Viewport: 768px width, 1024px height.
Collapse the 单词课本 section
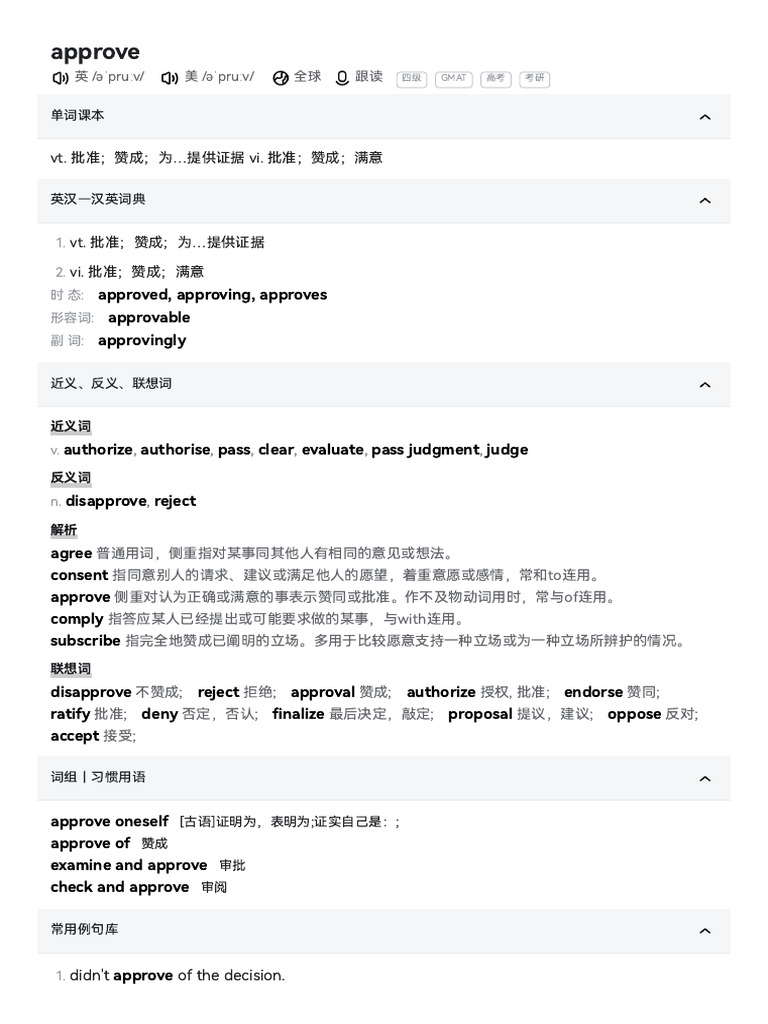click(x=705, y=117)
